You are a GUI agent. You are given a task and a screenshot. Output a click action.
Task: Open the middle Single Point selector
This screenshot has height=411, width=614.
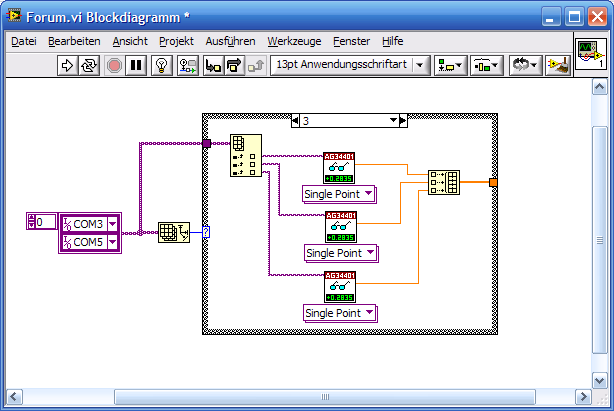pyautogui.click(x=341, y=253)
